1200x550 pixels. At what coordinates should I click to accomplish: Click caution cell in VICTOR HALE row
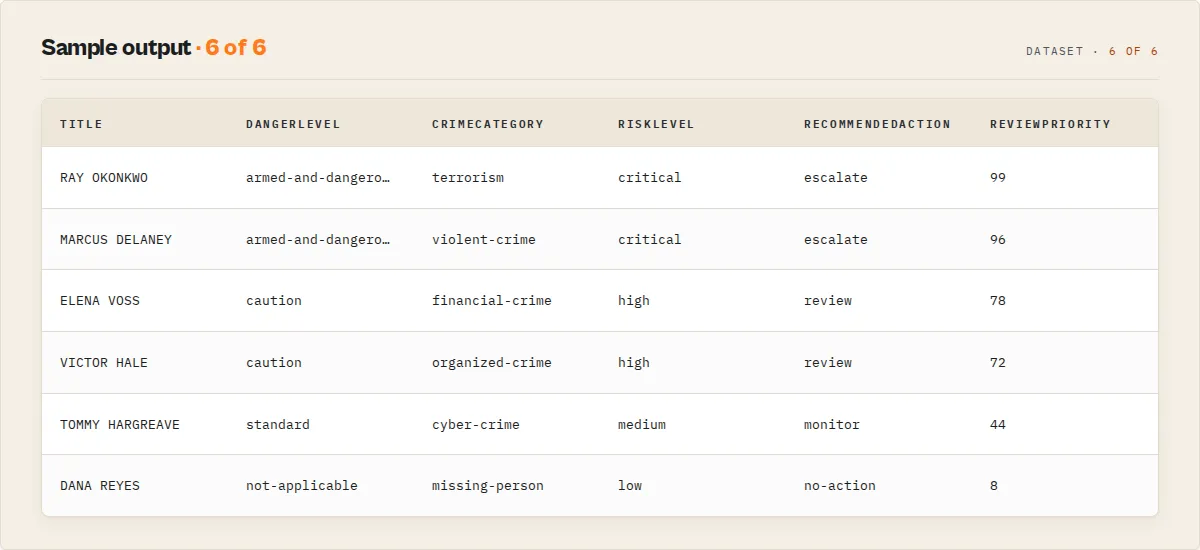[274, 363]
